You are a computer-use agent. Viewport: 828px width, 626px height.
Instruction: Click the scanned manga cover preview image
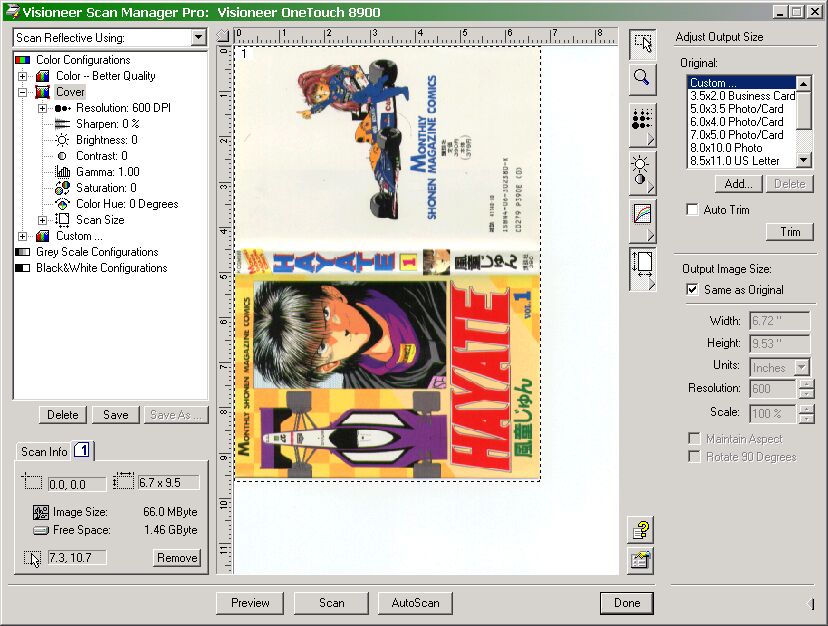388,264
